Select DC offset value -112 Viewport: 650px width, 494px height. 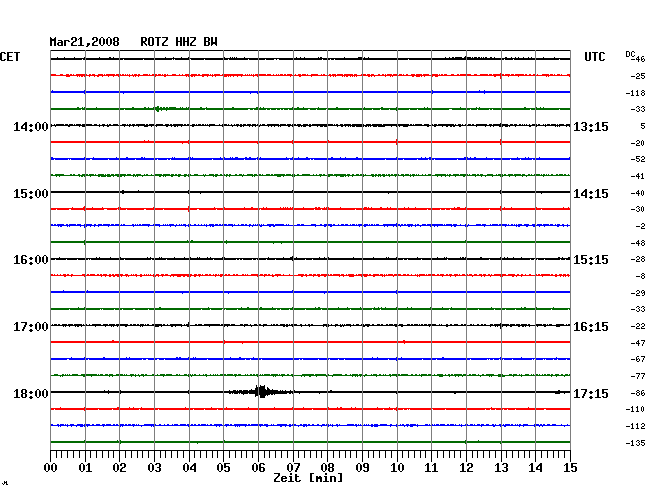click(635, 426)
